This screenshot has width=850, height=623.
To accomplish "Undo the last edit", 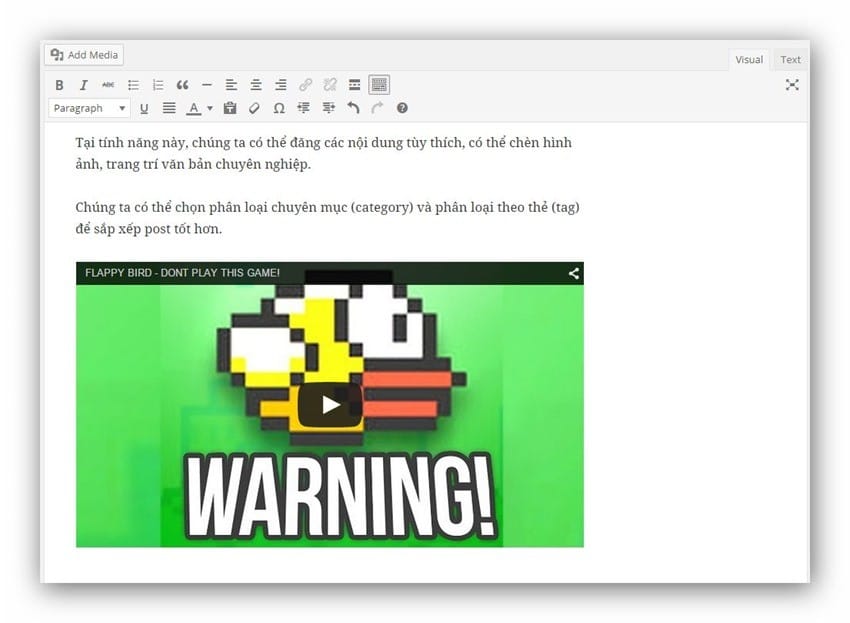I will click(353, 108).
